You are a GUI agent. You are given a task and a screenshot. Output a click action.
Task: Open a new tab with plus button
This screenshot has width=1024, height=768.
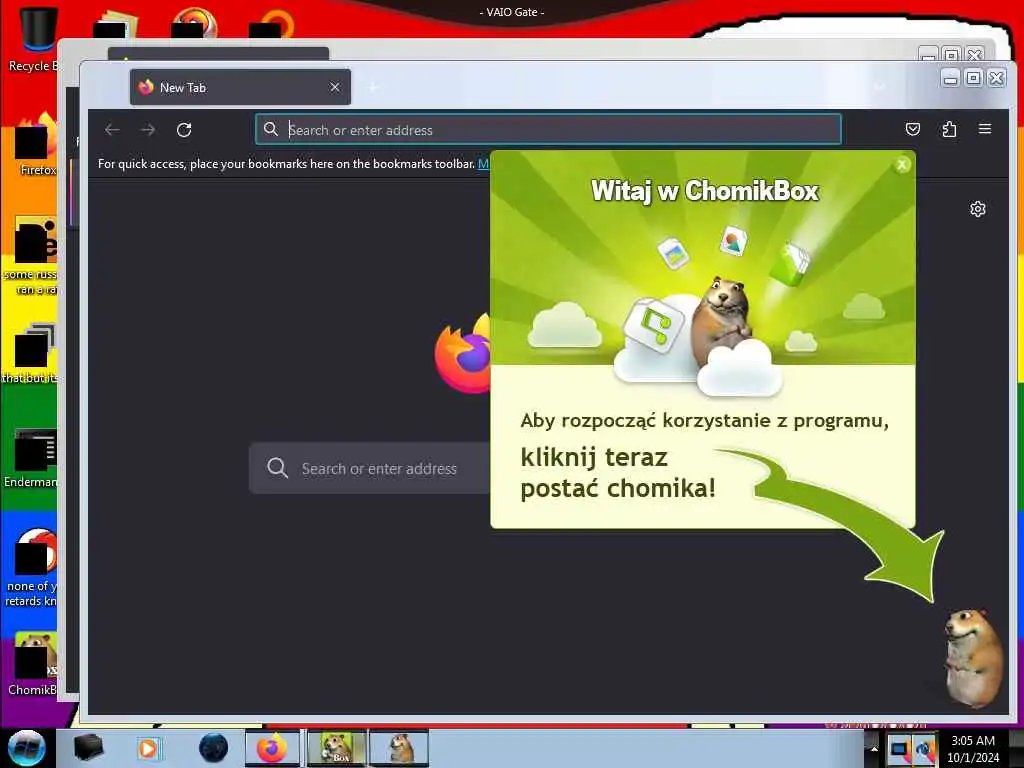pyautogui.click(x=373, y=87)
